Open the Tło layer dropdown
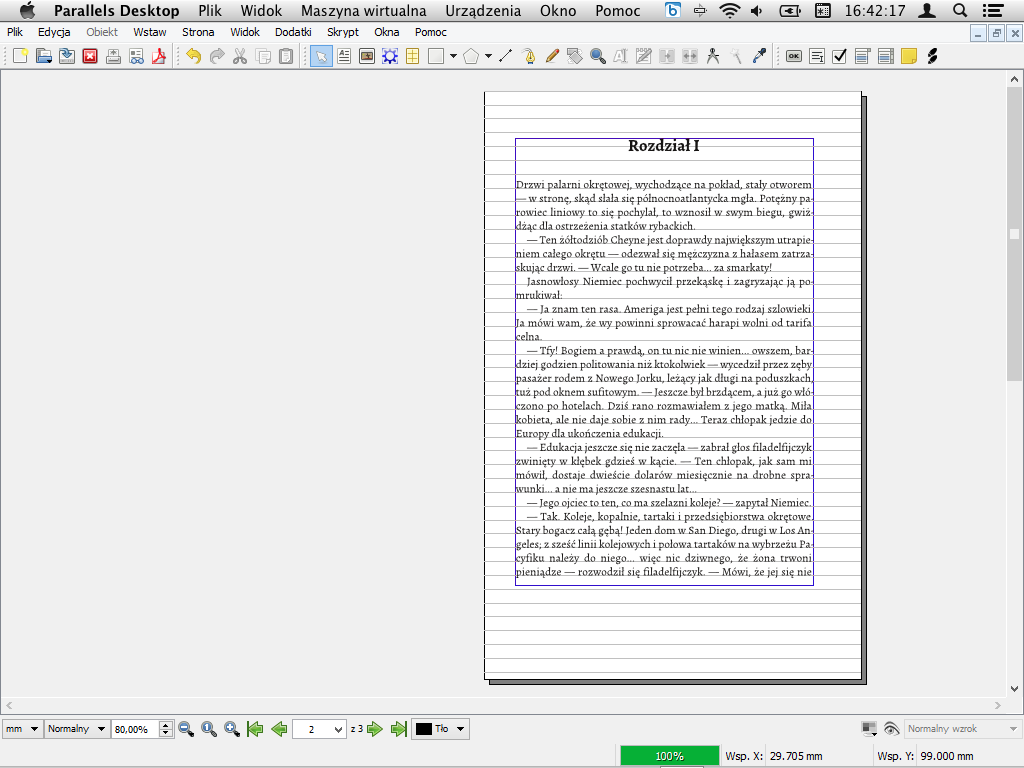Screen dimensions: 1024x768 (x=441, y=729)
